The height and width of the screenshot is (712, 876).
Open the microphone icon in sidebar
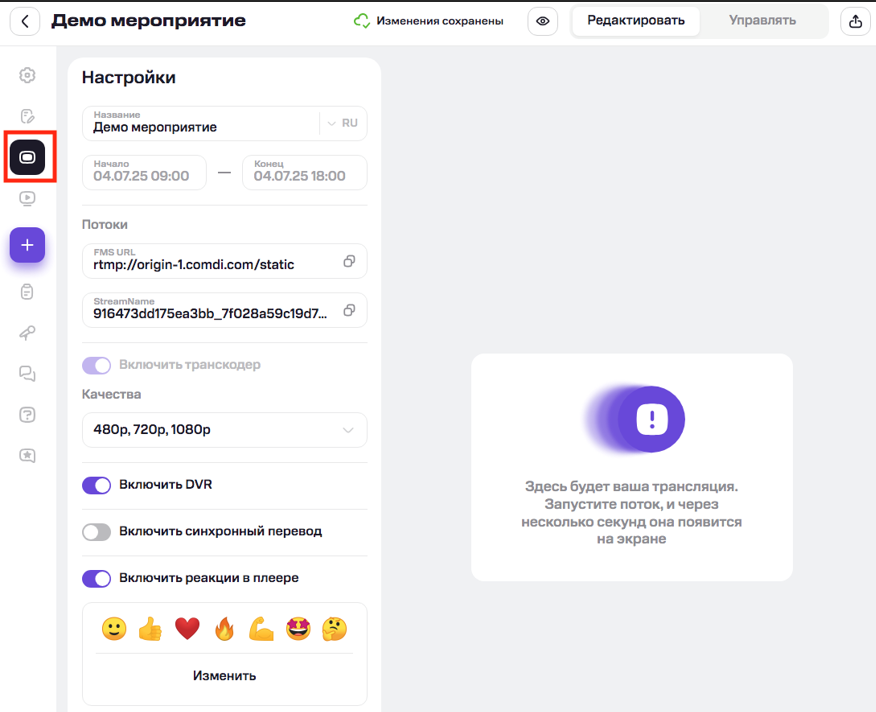(x=27, y=333)
